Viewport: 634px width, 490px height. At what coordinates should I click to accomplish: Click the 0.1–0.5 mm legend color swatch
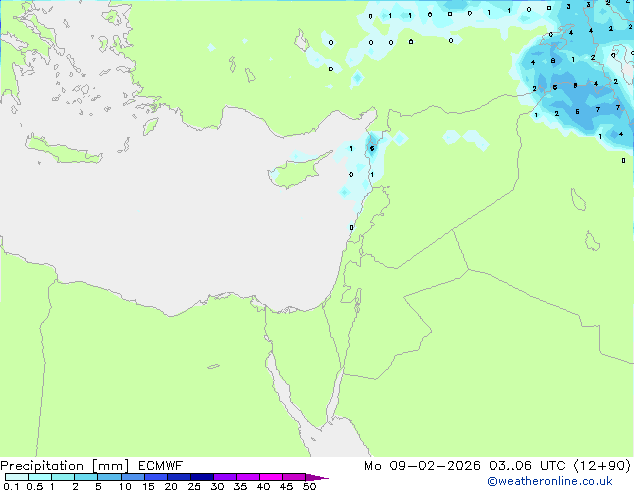coord(17,477)
